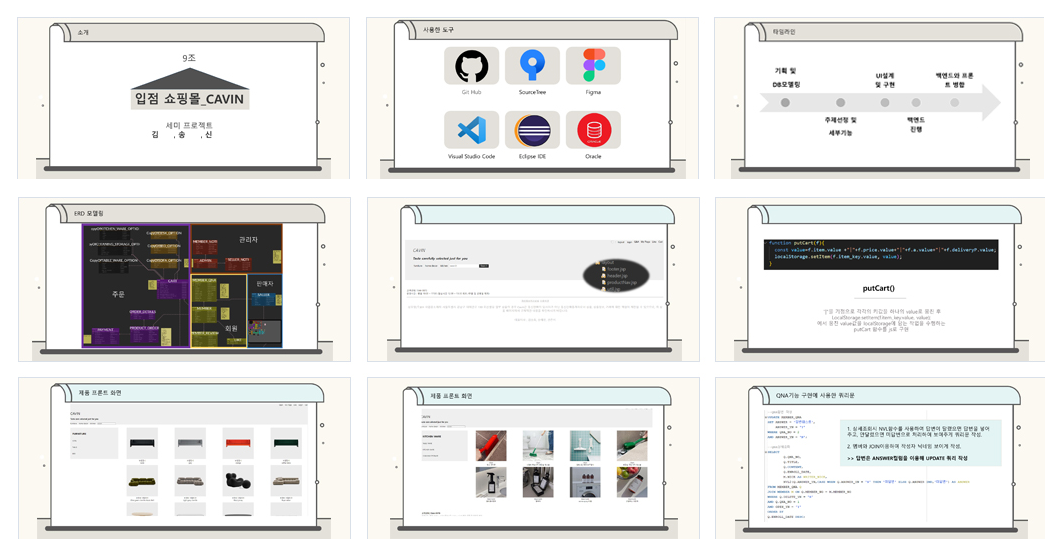Click the dark oval folder list highlight
Screen dimensions: 1064x557
coord(616,275)
